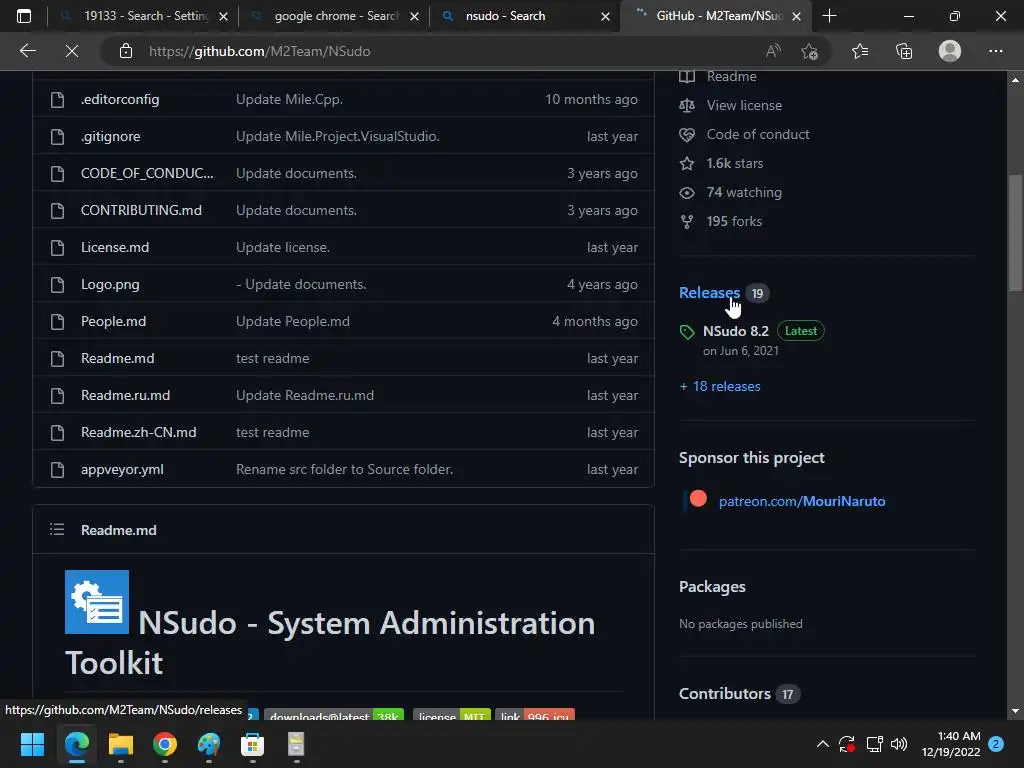Open License.md file
This screenshot has width=1024, height=768.
(x=115, y=248)
